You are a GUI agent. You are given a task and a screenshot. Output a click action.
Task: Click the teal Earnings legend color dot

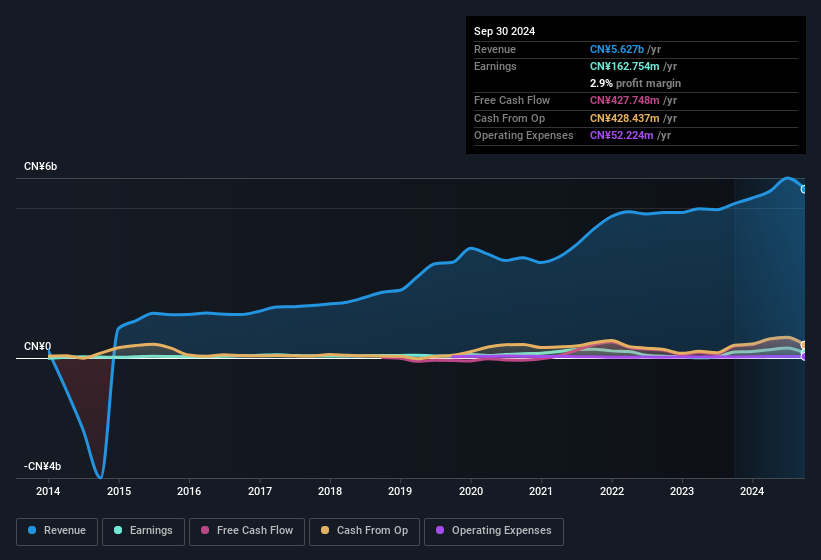(x=119, y=531)
